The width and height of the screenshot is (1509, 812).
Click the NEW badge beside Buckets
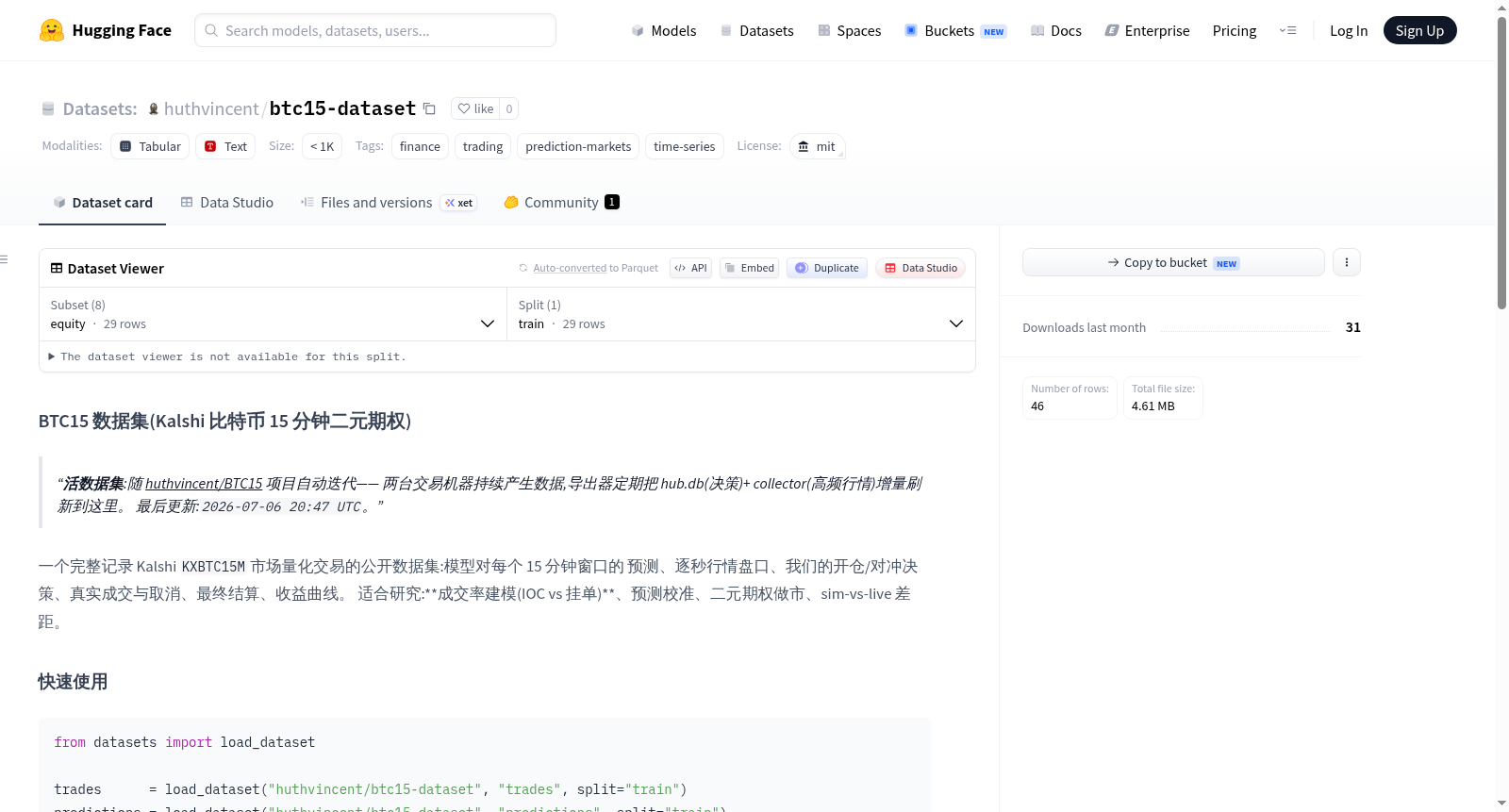pos(994,31)
